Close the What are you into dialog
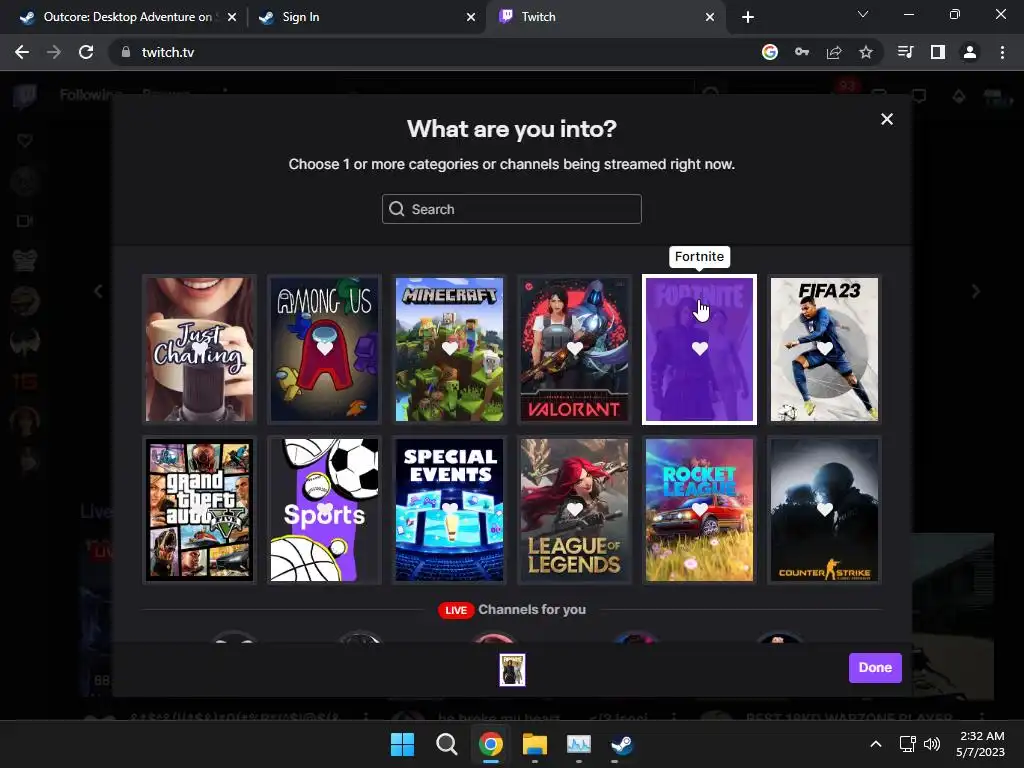The height and width of the screenshot is (768, 1024). coord(887,119)
